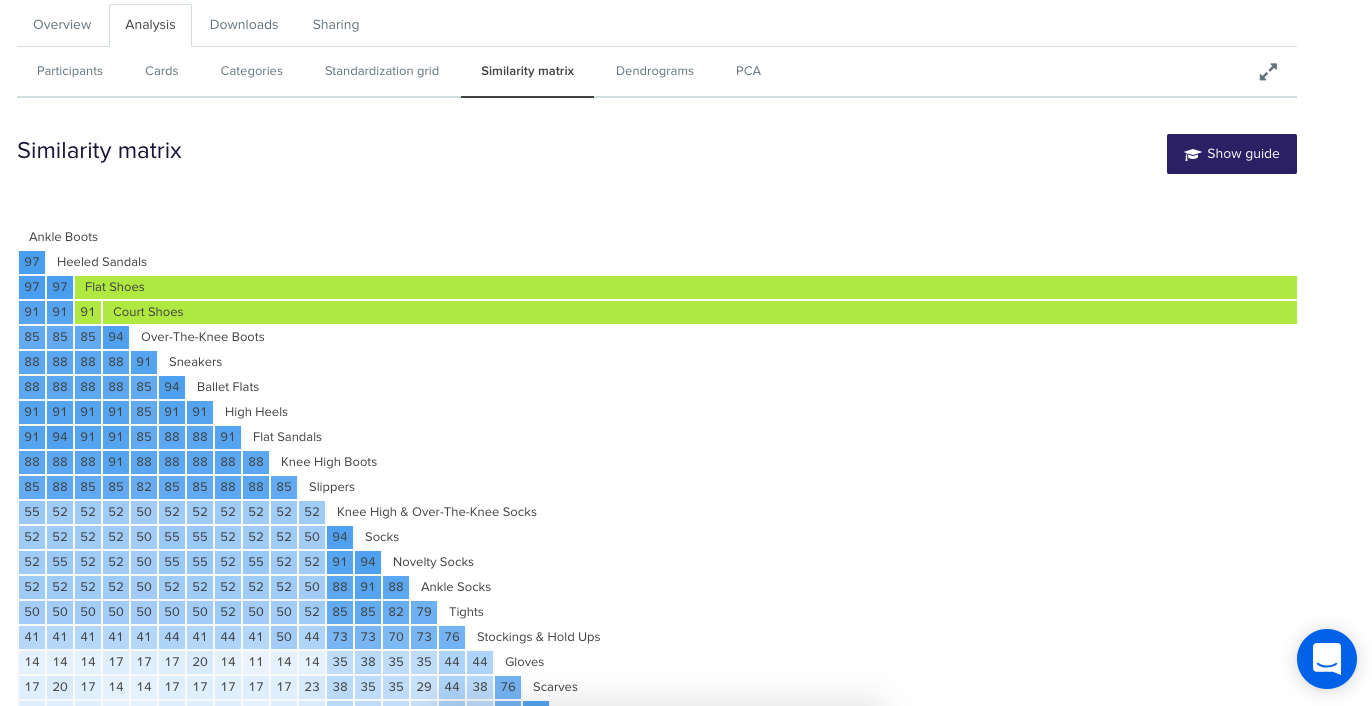Click the 76 cell in Stockings & Hold Ups row
Image resolution: width=1372 pixels, height=706 pixels.
pos(452,637)
